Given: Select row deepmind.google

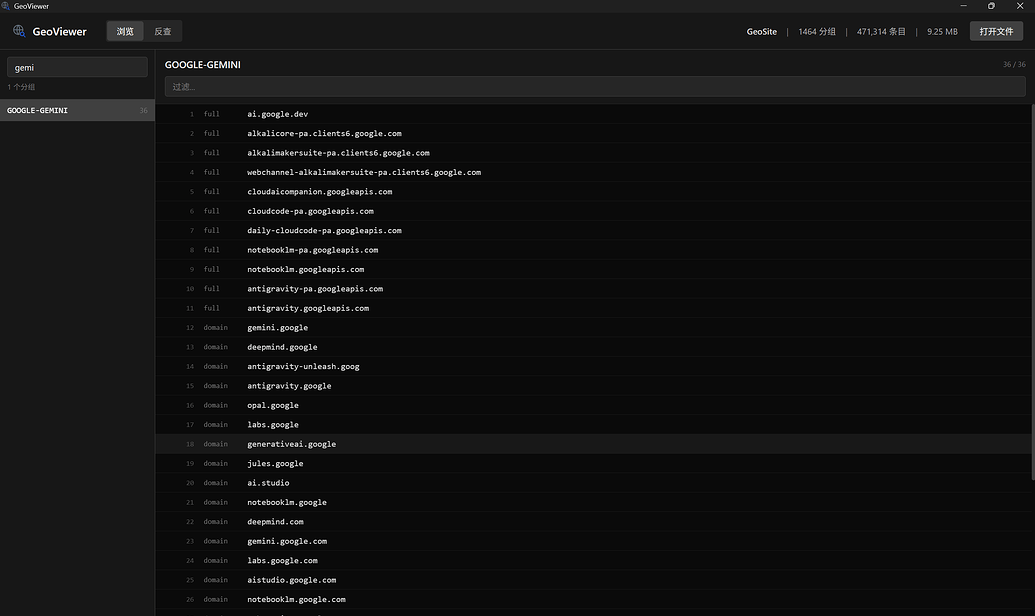Looking at the screenshot, I should point(593,347).
